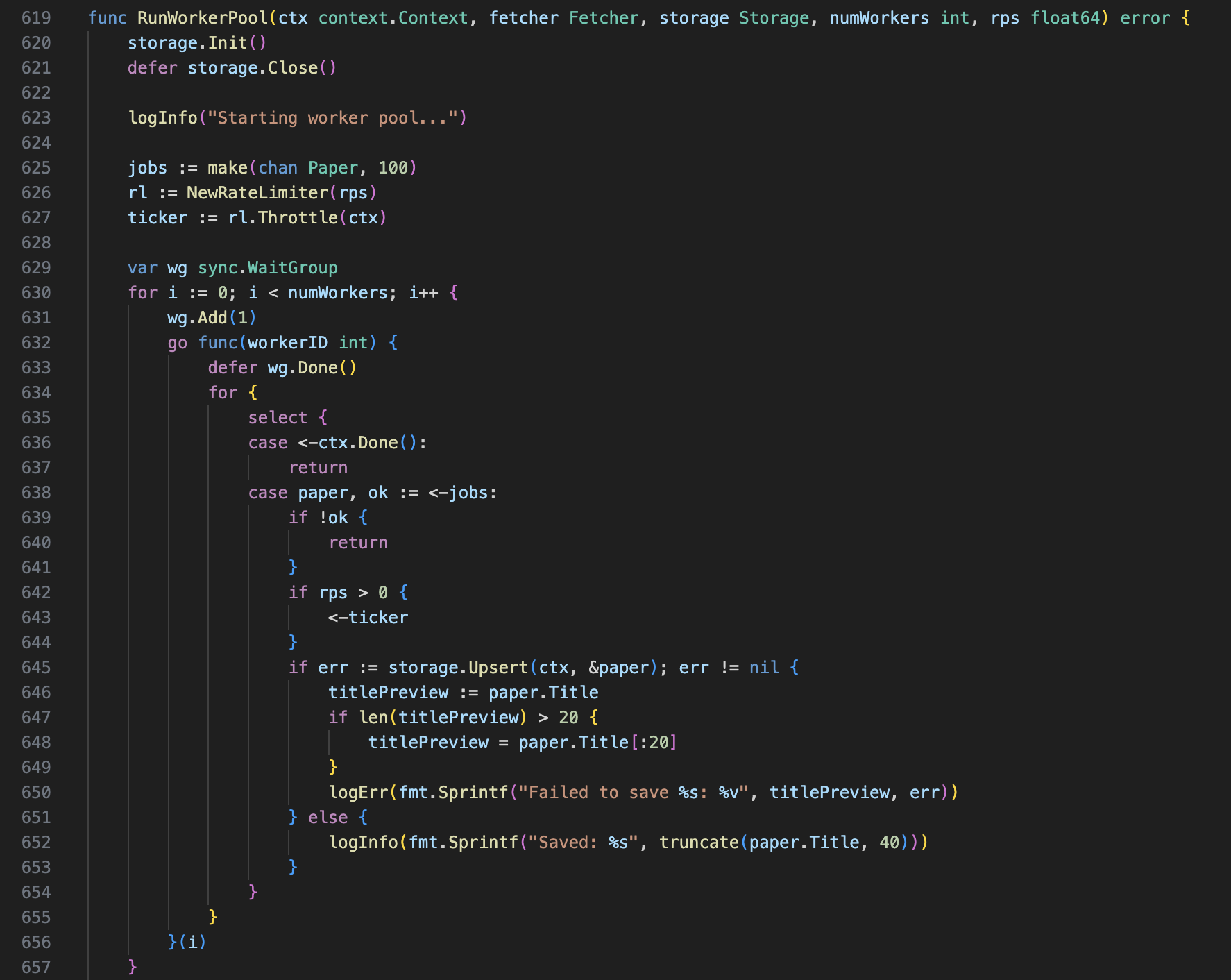Click wg.Add(1) statement
Viewport: 1231px width, 980px height.
(x=212, y=318)
